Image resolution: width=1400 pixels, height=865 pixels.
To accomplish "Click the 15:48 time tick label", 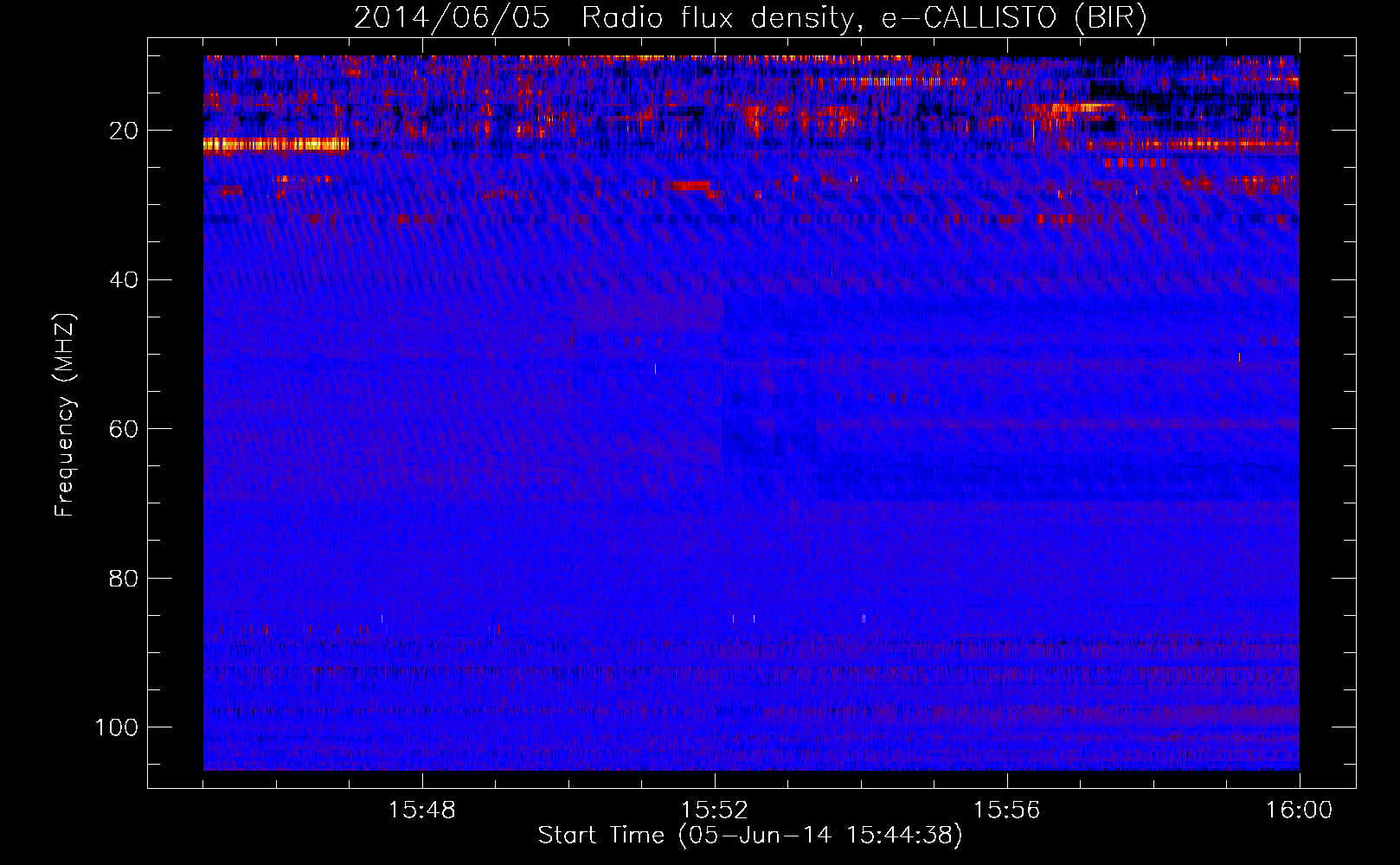I will coord(422,811).
